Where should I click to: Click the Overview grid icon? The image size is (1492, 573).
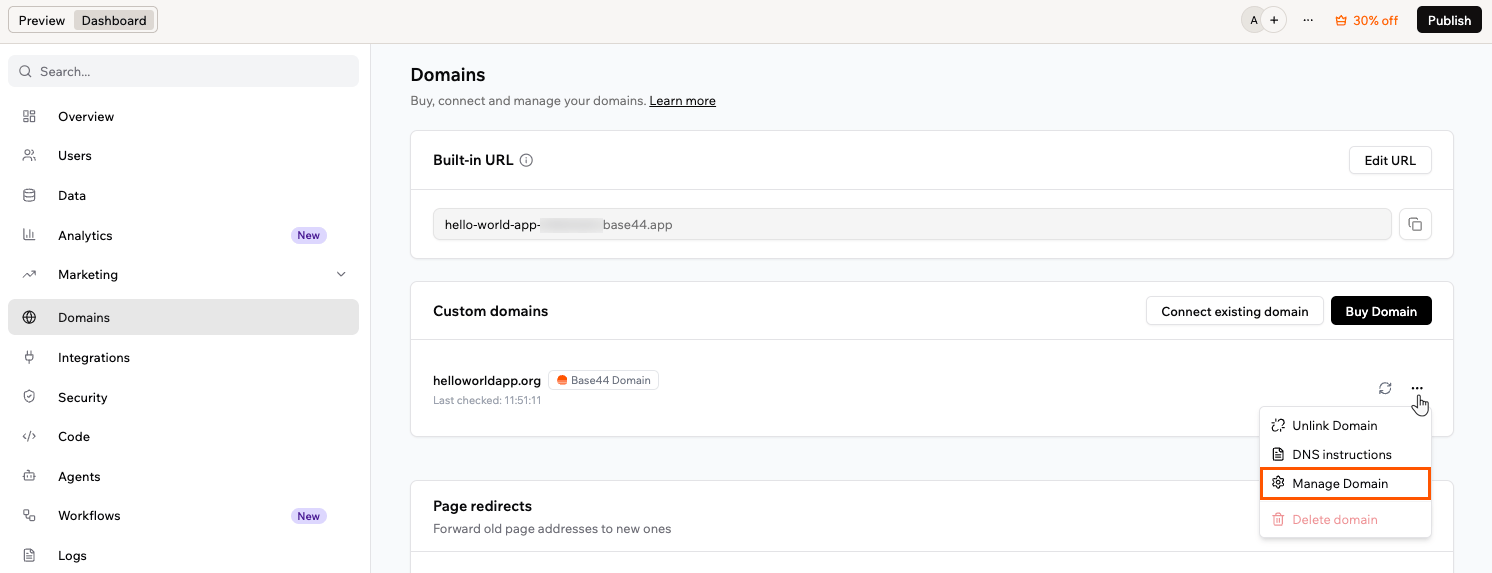pos(29,116)
